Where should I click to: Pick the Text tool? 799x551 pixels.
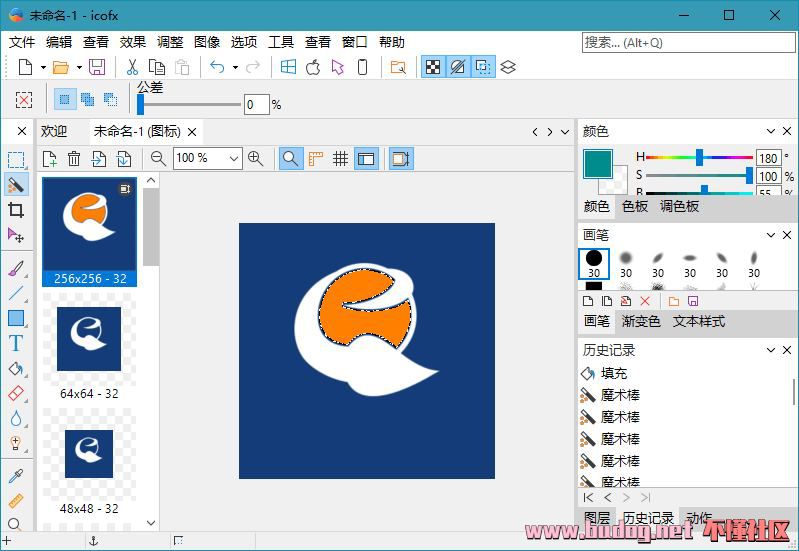pyautogui.click(x=16, y=343)
